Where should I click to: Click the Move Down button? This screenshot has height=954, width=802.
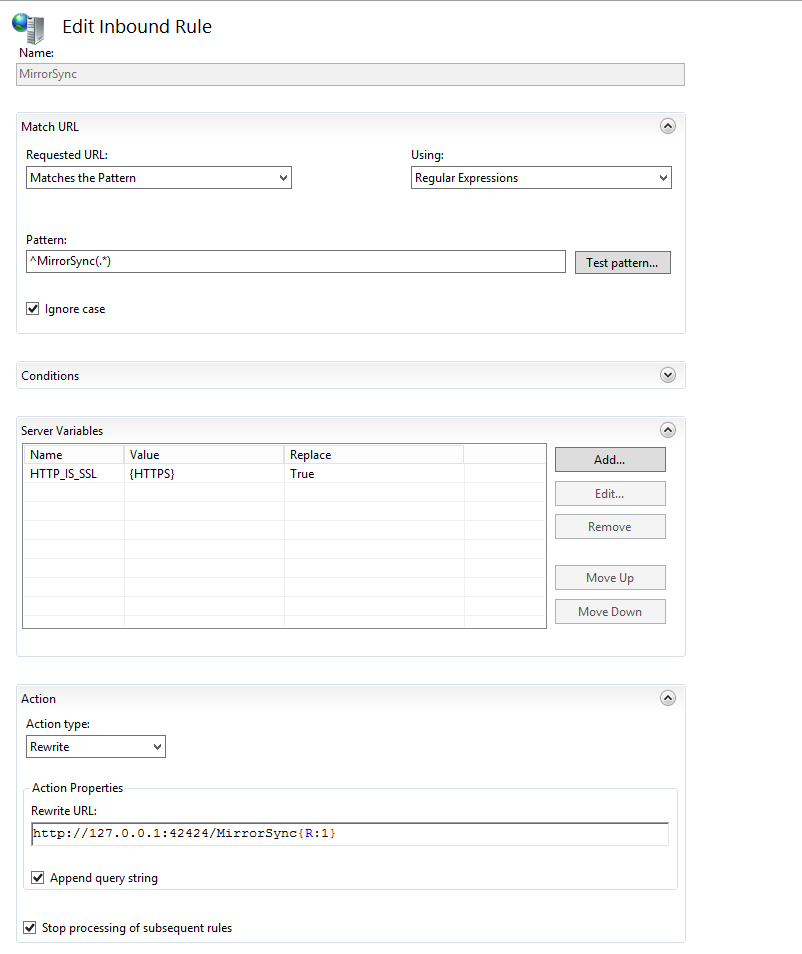coord(610,611)
